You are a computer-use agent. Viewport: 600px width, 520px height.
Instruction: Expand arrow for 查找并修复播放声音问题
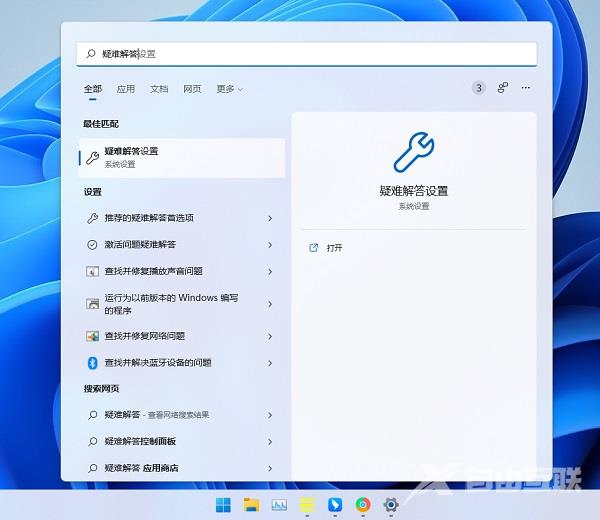(x=270, y=272)
